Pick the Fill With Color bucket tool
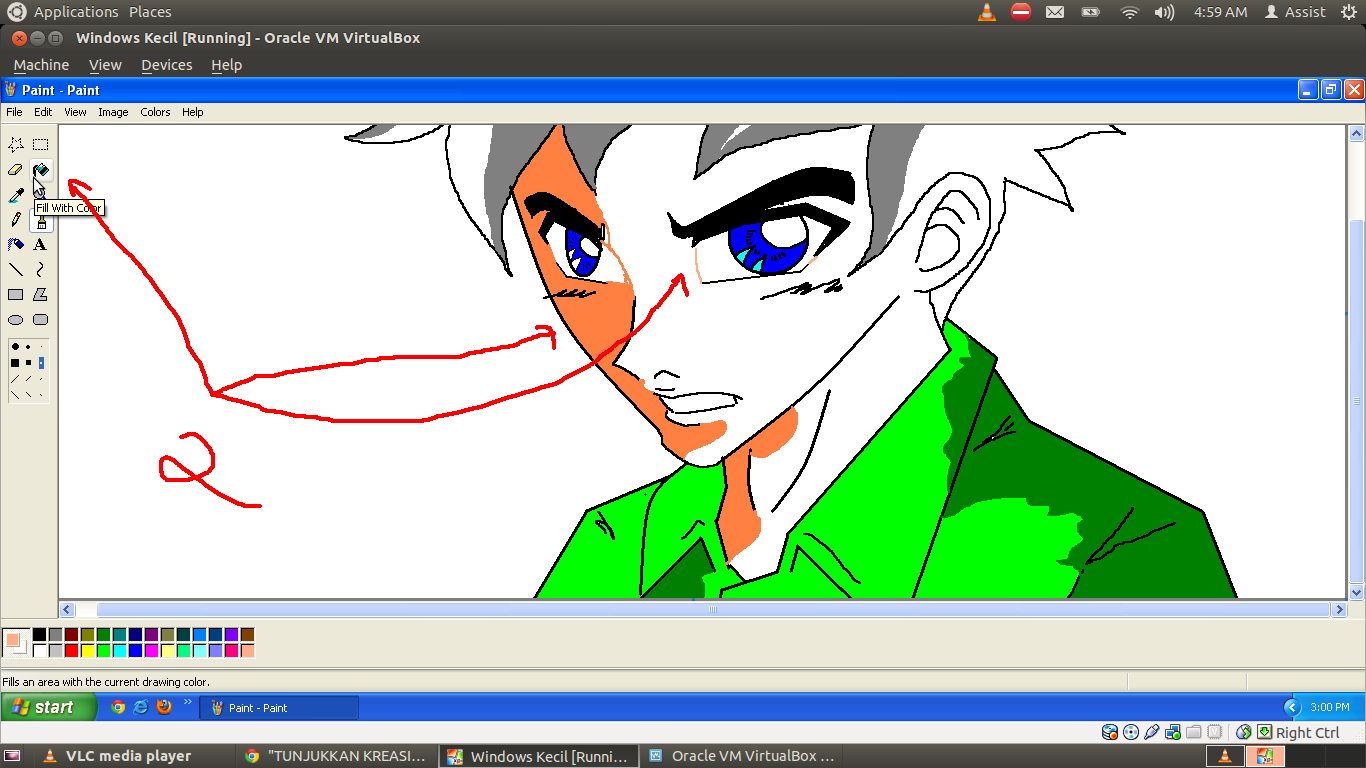Viewport: 1366px width, 768px height. click(41, 170)
